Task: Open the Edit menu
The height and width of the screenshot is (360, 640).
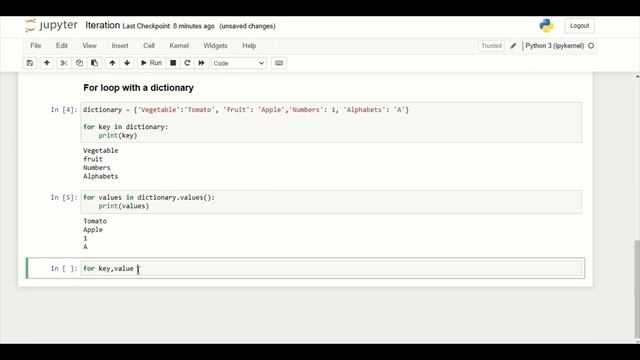Action: [x=62, y=46]
